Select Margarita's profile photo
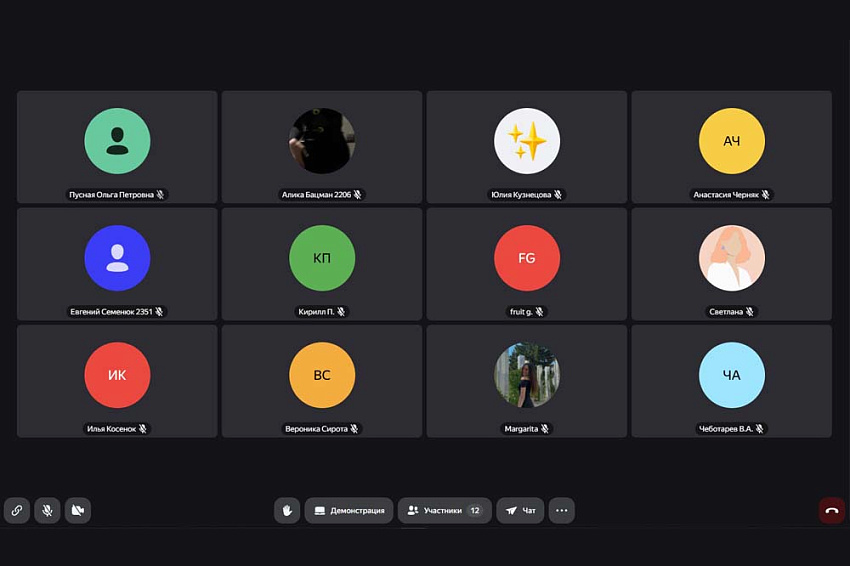 [x=527, y=375]
